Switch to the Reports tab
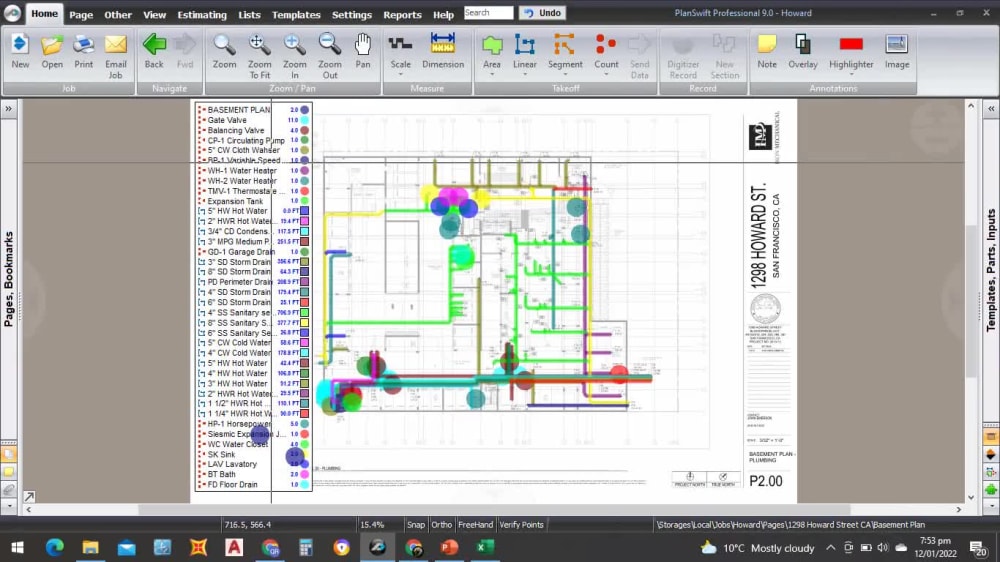 click(x=402, y=15)
